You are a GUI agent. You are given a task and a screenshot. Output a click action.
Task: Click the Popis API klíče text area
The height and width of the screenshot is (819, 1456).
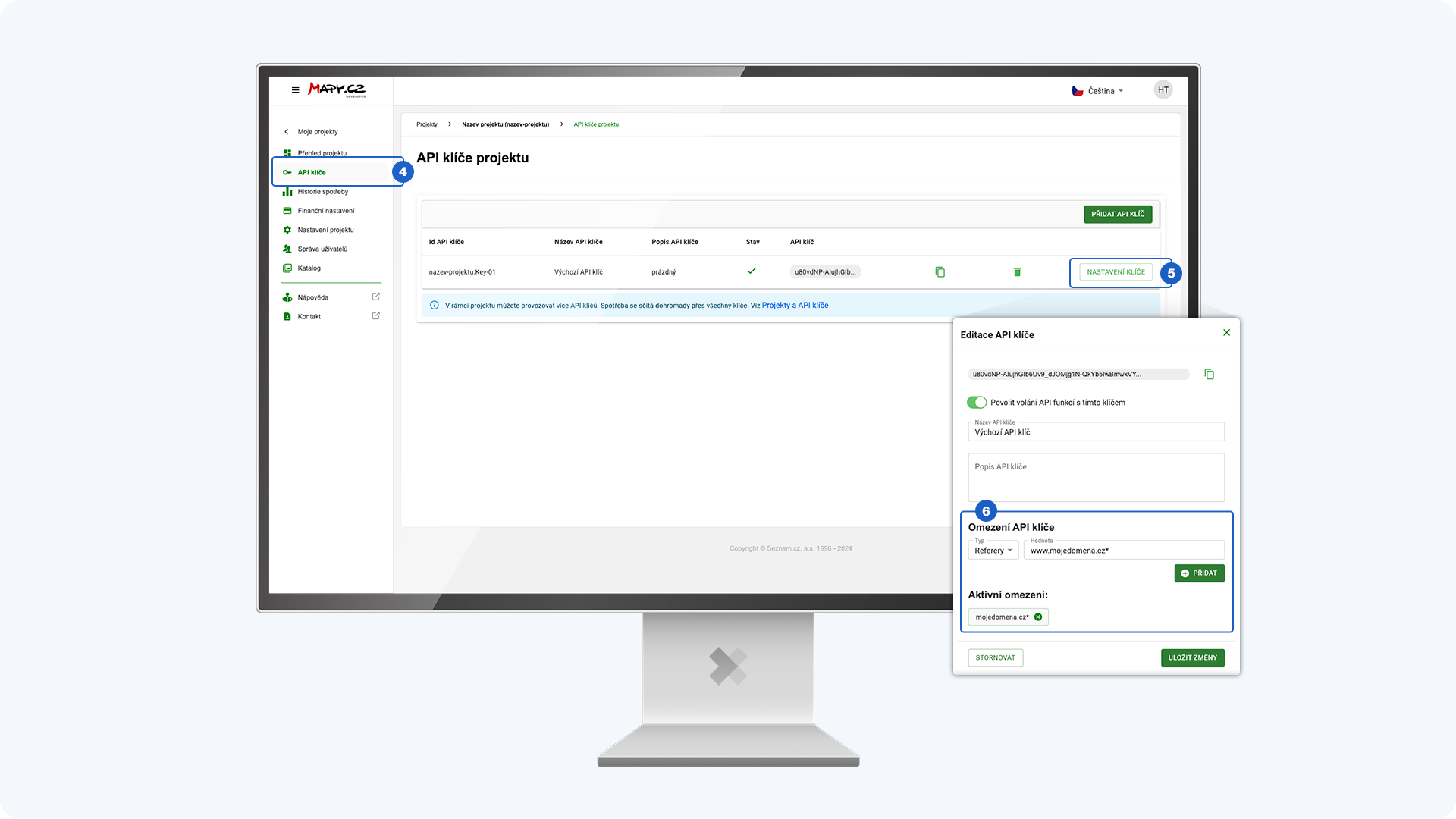(1095, 478)
